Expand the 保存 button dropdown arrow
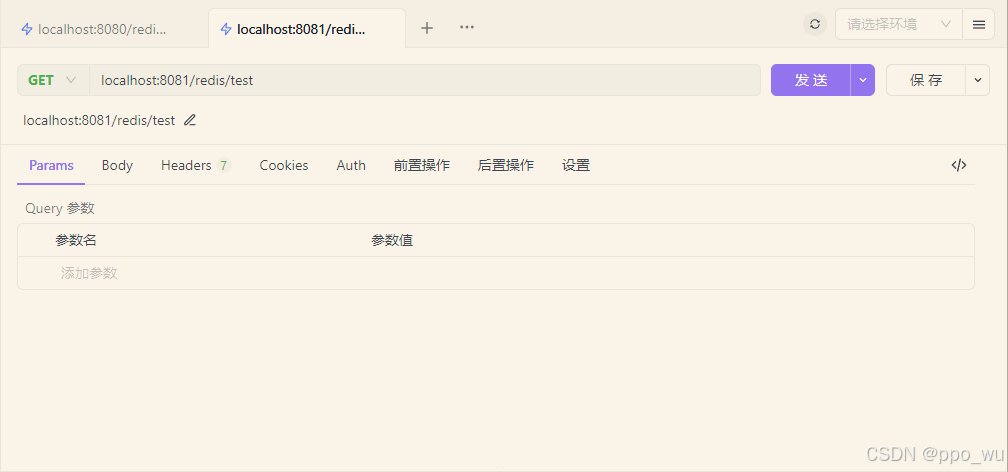This screenshot has height=472, width=1008. click(x=978, y=80)
